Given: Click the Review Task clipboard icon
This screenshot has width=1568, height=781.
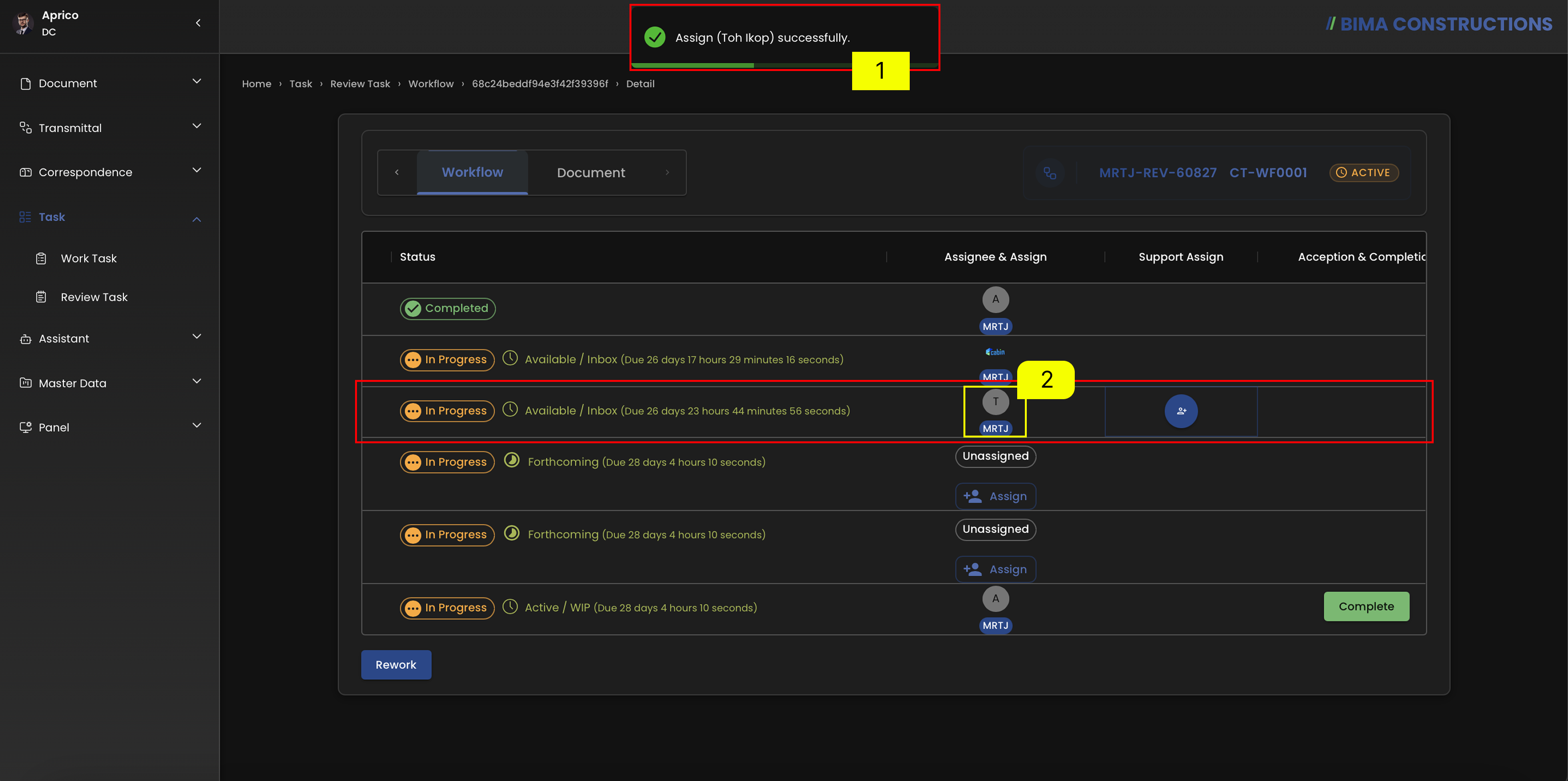Looking at the screenshot, I should click(x=41, y=297).
